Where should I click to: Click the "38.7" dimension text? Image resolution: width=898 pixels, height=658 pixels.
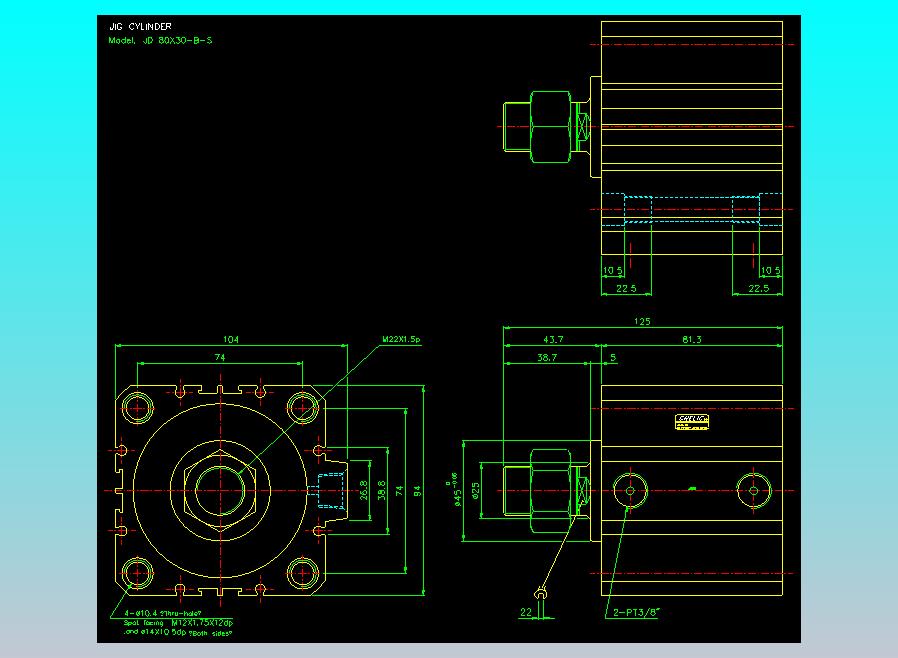(546, 357)
